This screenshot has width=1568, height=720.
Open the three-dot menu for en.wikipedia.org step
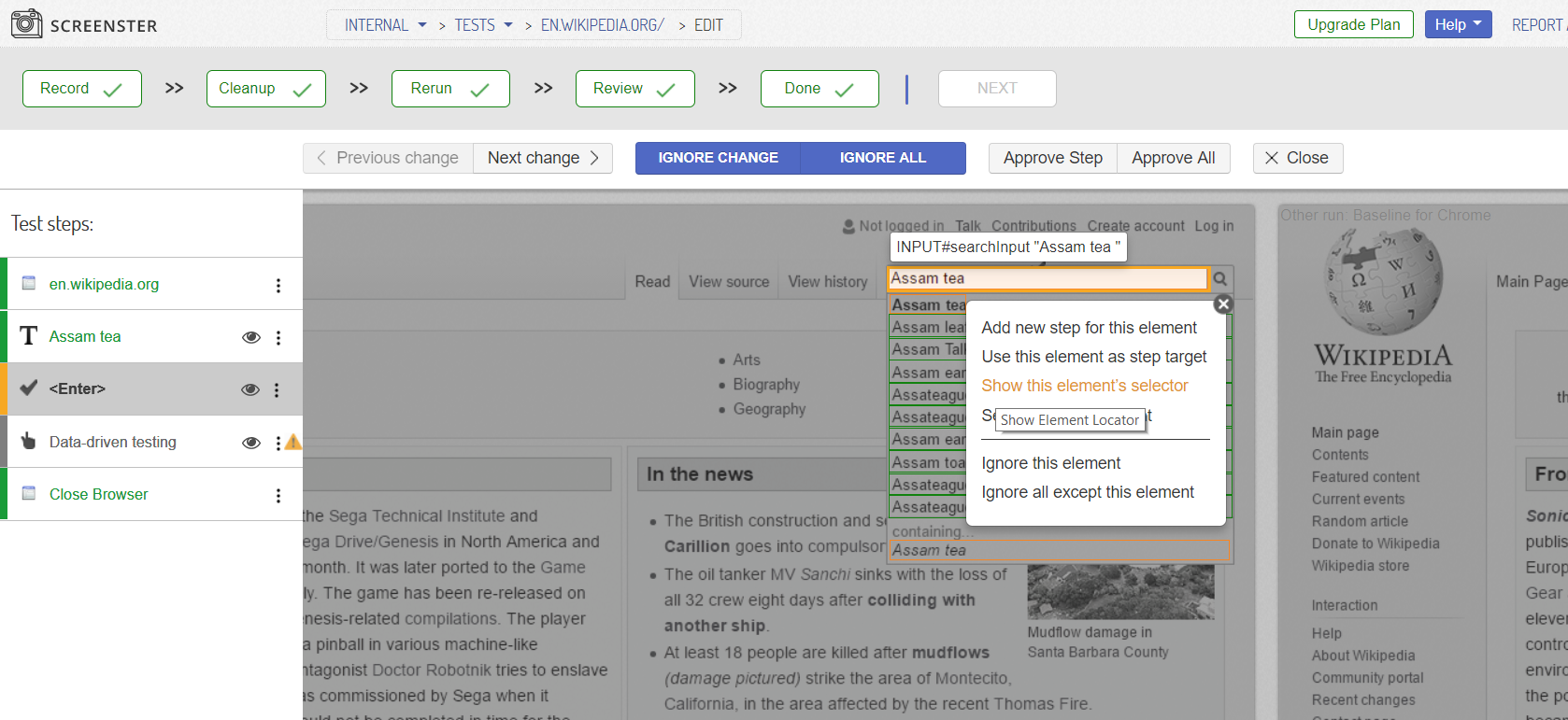[278, 285]
